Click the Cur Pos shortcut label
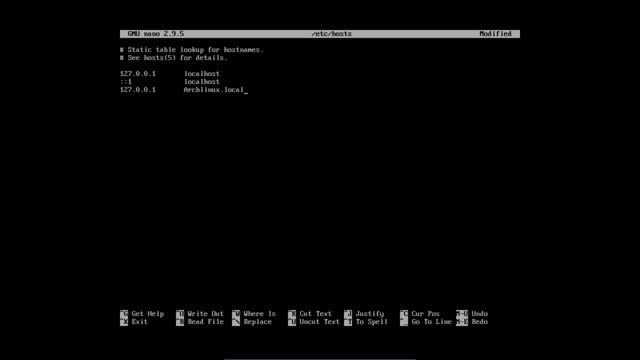This screenshot has width=640, height=360. tap(425, 314)
